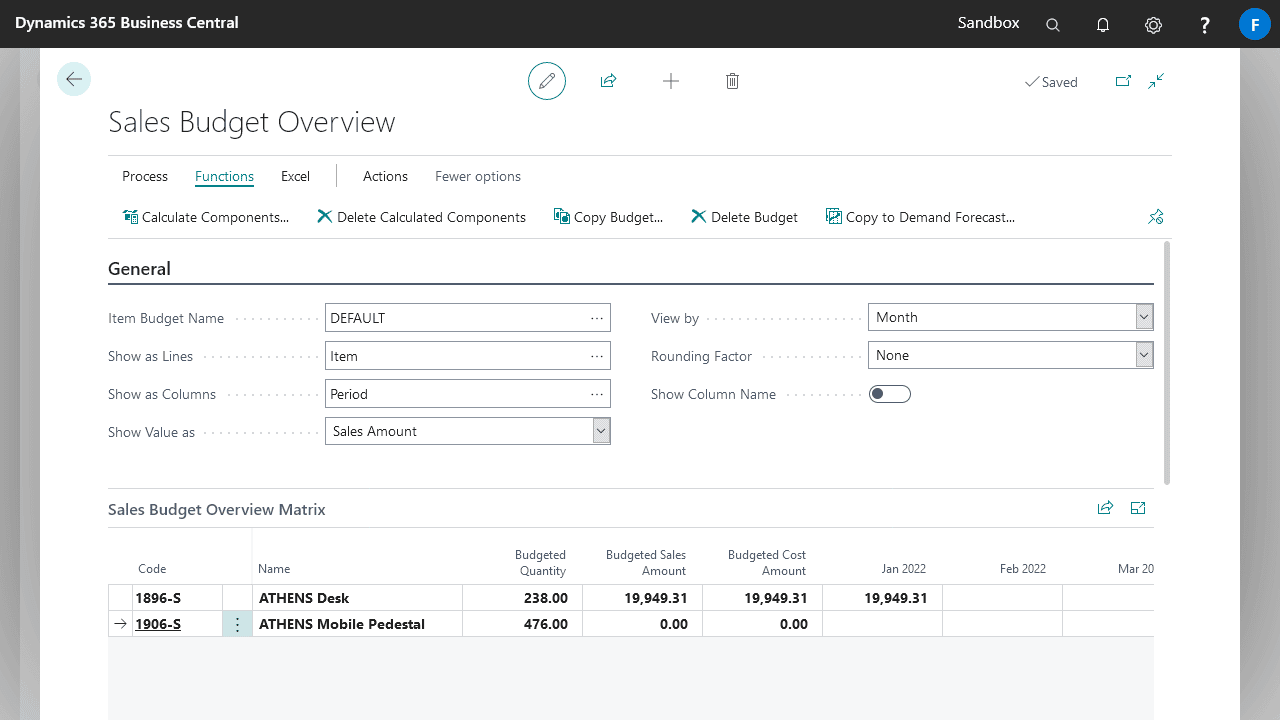Click the trash delete icon

[732, 81]
